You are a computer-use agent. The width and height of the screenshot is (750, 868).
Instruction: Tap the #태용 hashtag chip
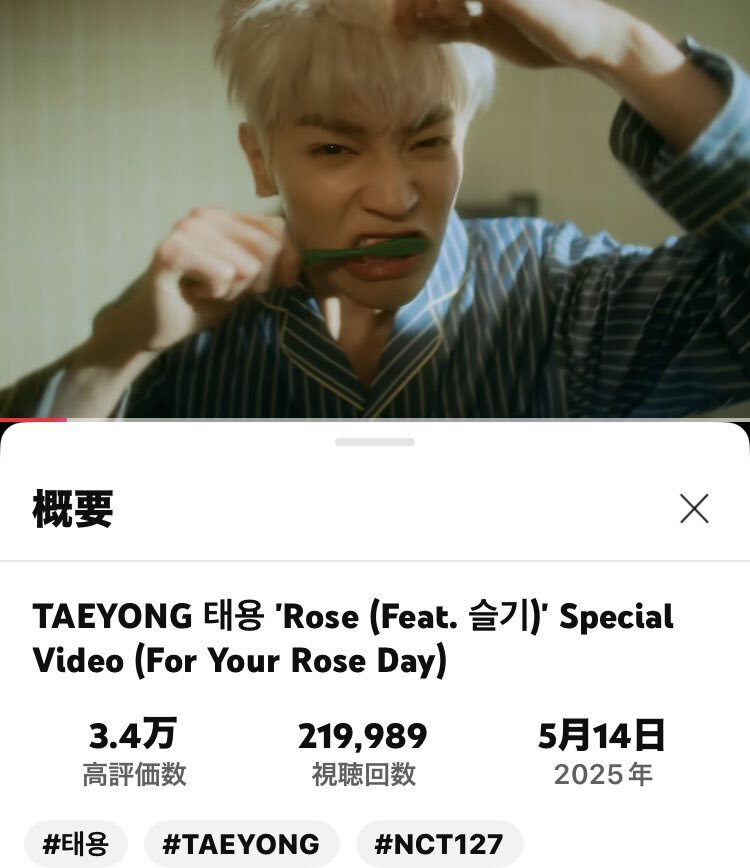click(76, 844)
